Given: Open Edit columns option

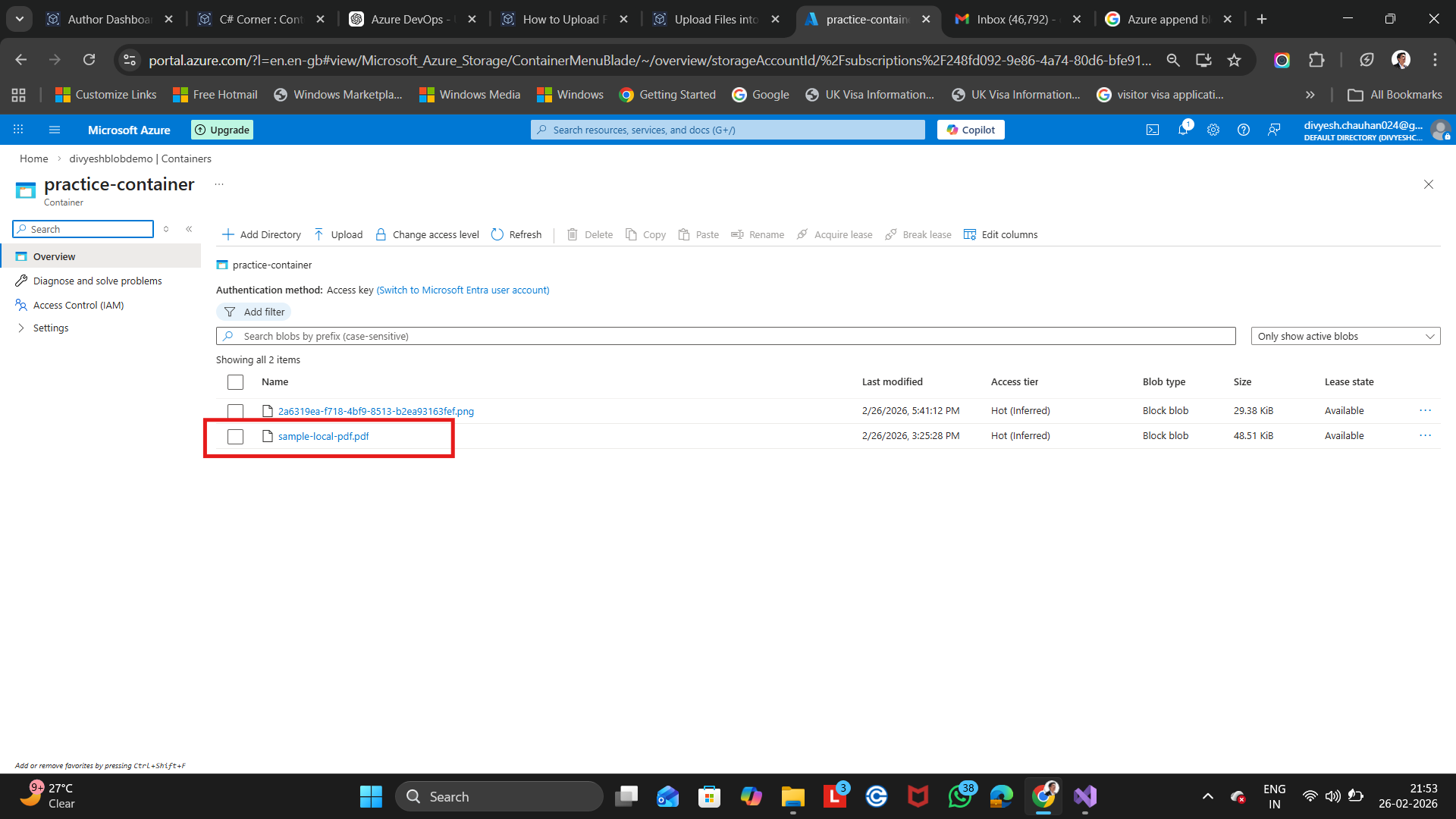Looking at the screenshot, I should click(1000, 234).
